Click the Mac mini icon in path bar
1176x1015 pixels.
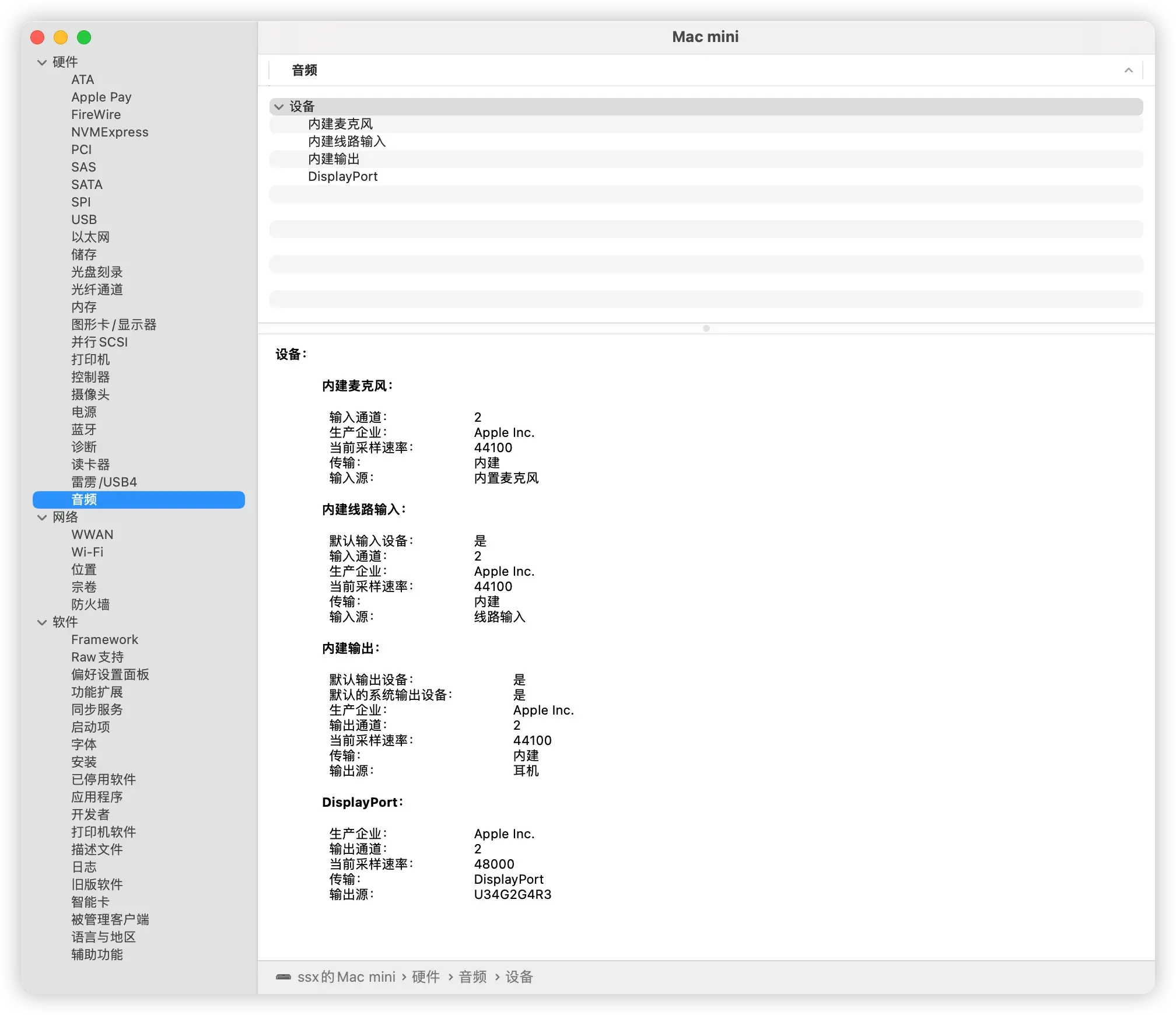click(x=283, y=977)
